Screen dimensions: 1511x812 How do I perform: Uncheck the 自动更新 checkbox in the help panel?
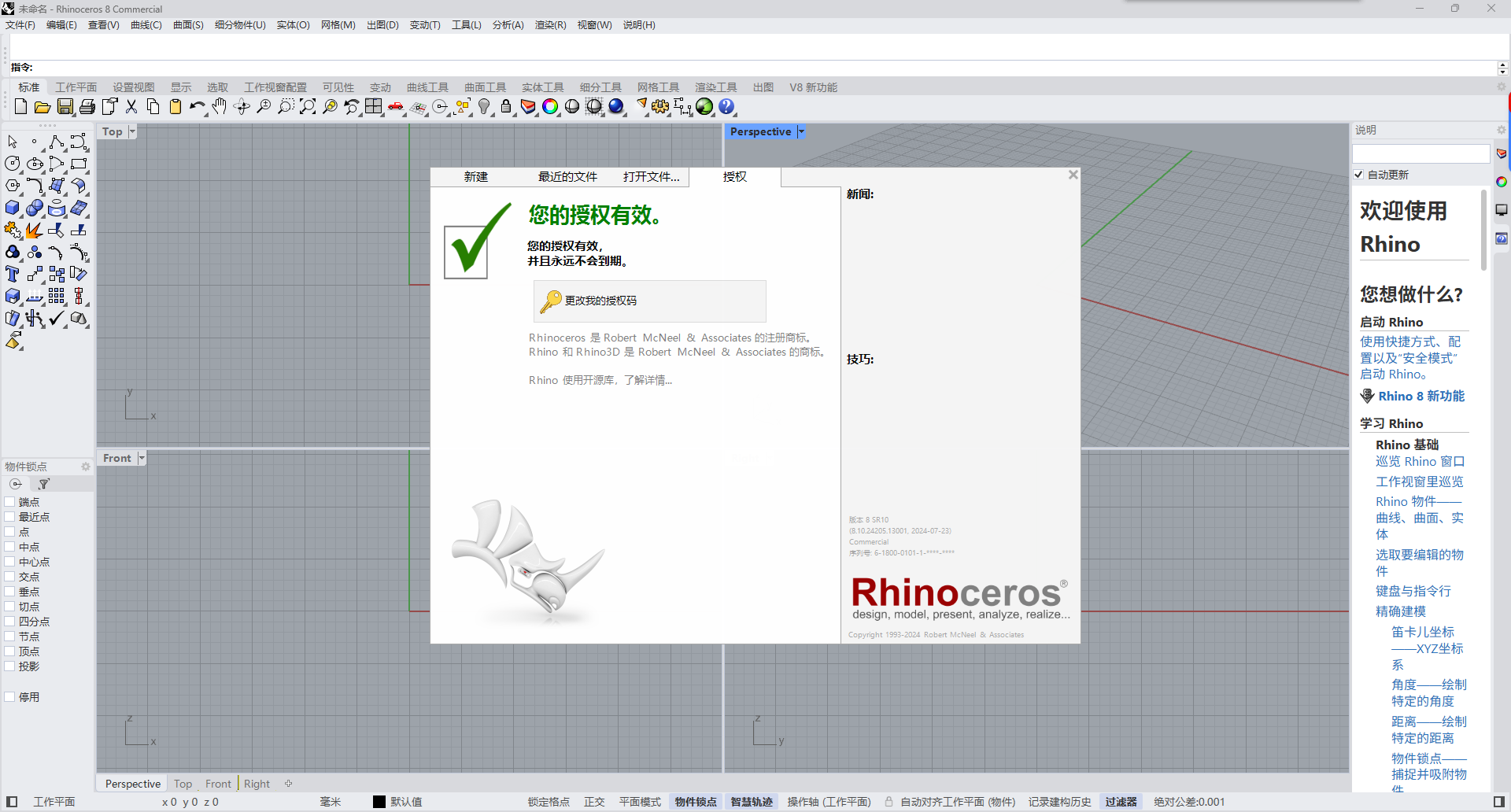1358,174
